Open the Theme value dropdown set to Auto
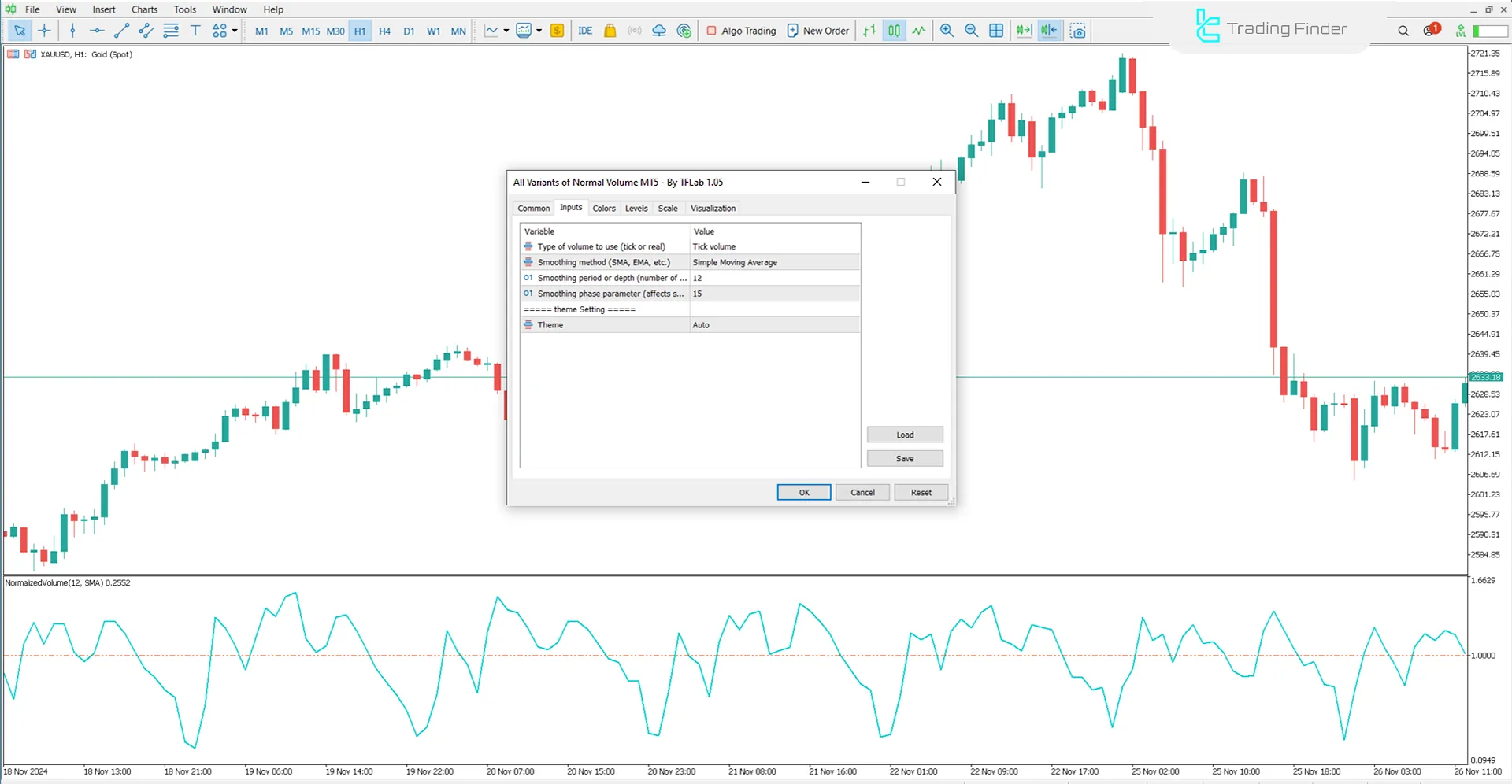 click(774, 325)
